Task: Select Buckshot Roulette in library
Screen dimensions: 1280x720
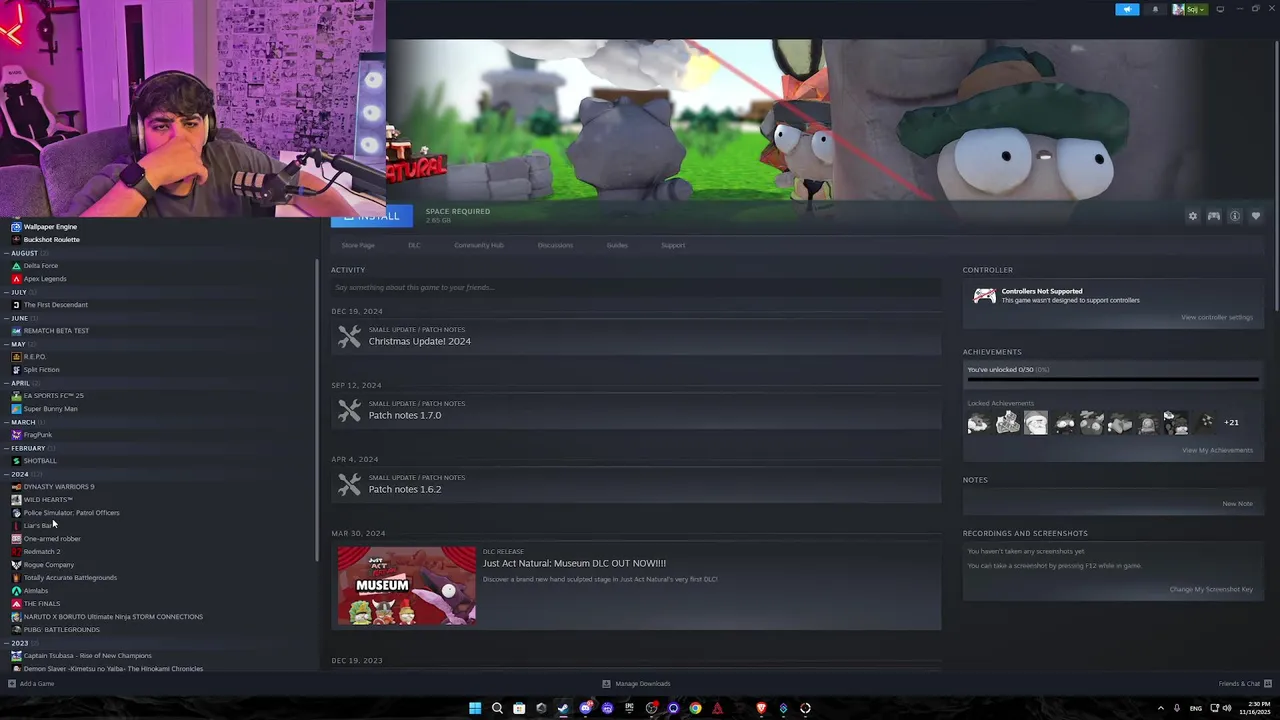Action: coord(51,240)
